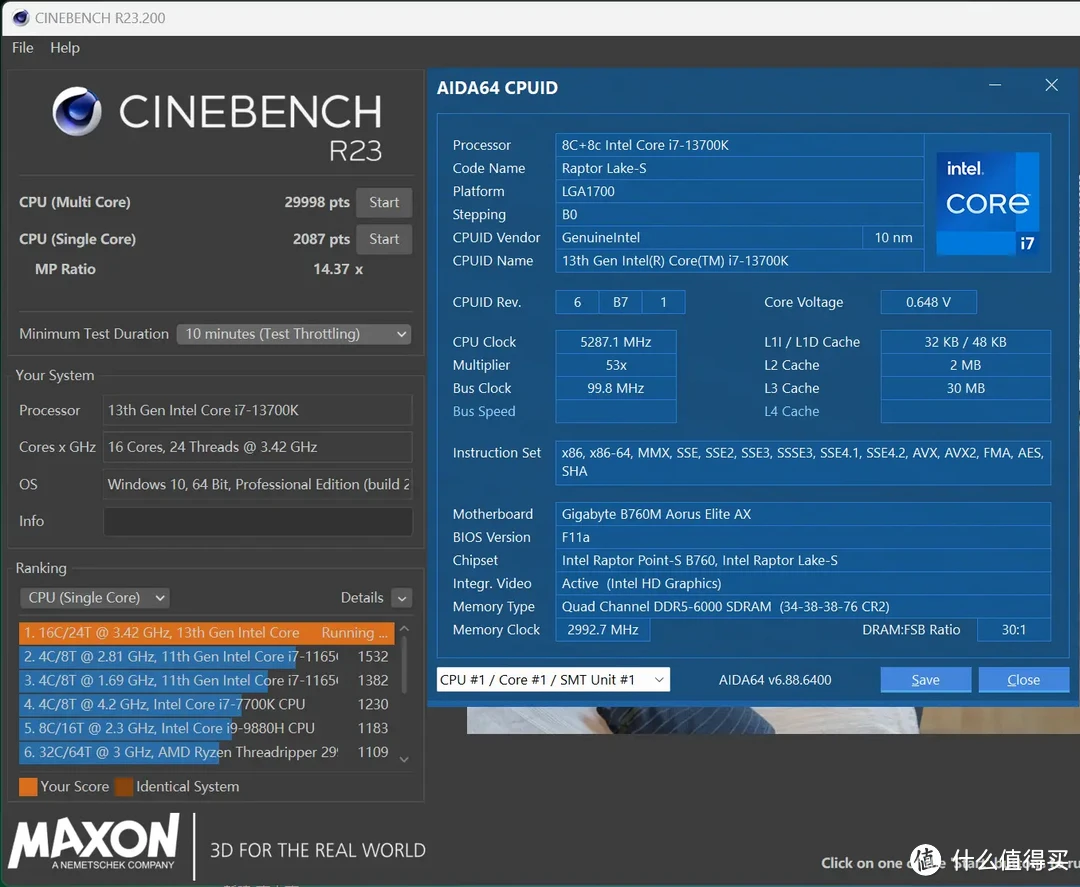The width and height of the screenshot is (1080, 887).
Task: Click the Identical System brown legend swatch
Action: tap(124, 786)
